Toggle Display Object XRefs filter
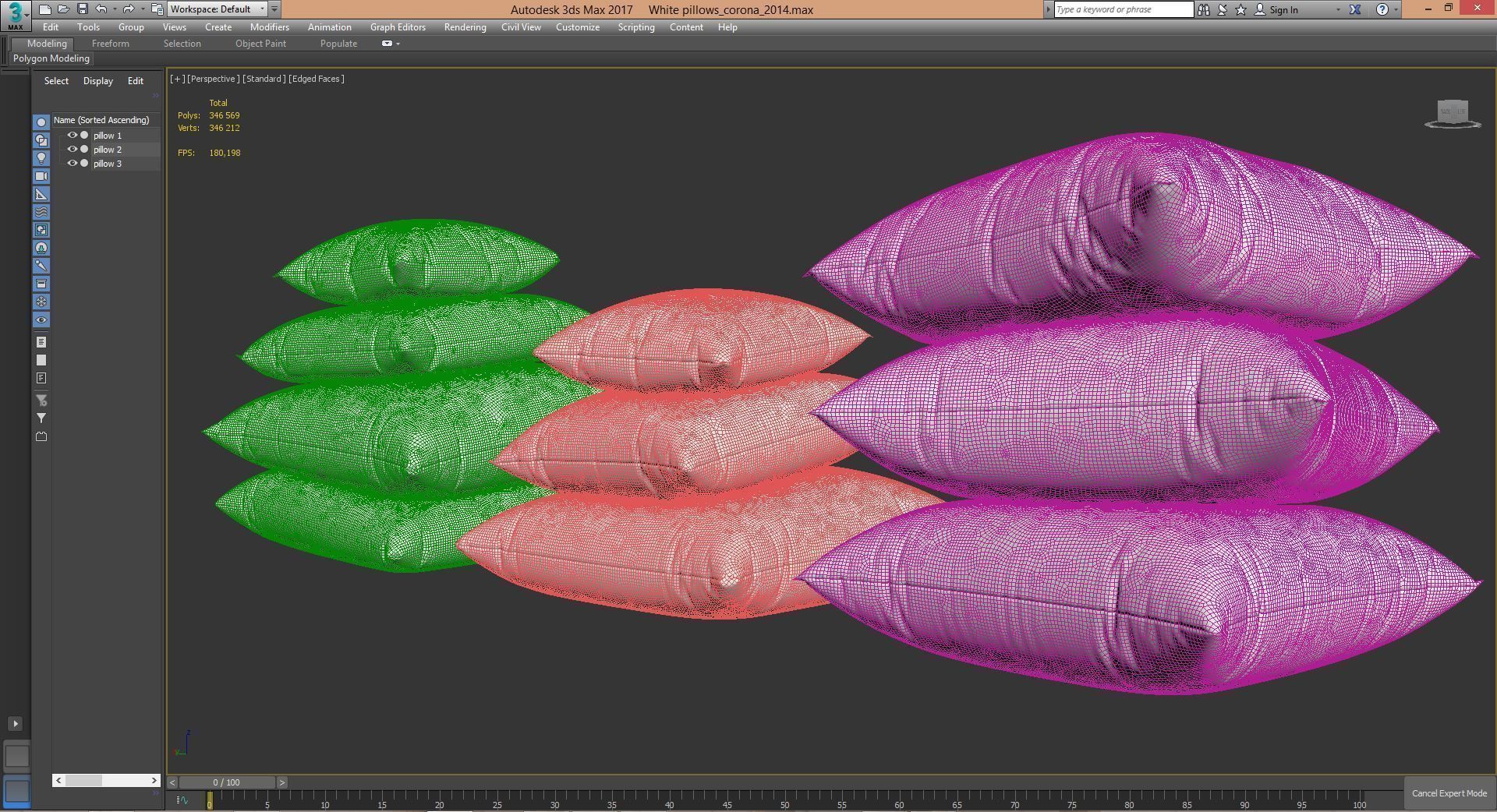 coord(41,248)
